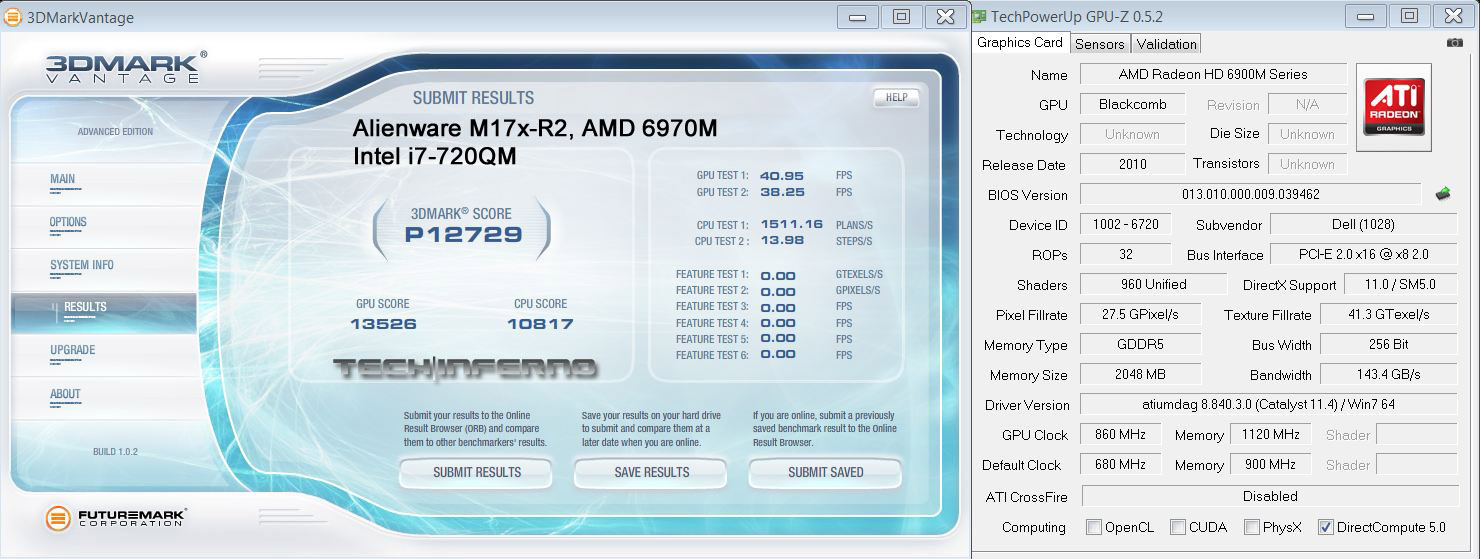Click the SAVE RESULTS button
Viewport: 1480px width, 559px height.
[651, 472]
